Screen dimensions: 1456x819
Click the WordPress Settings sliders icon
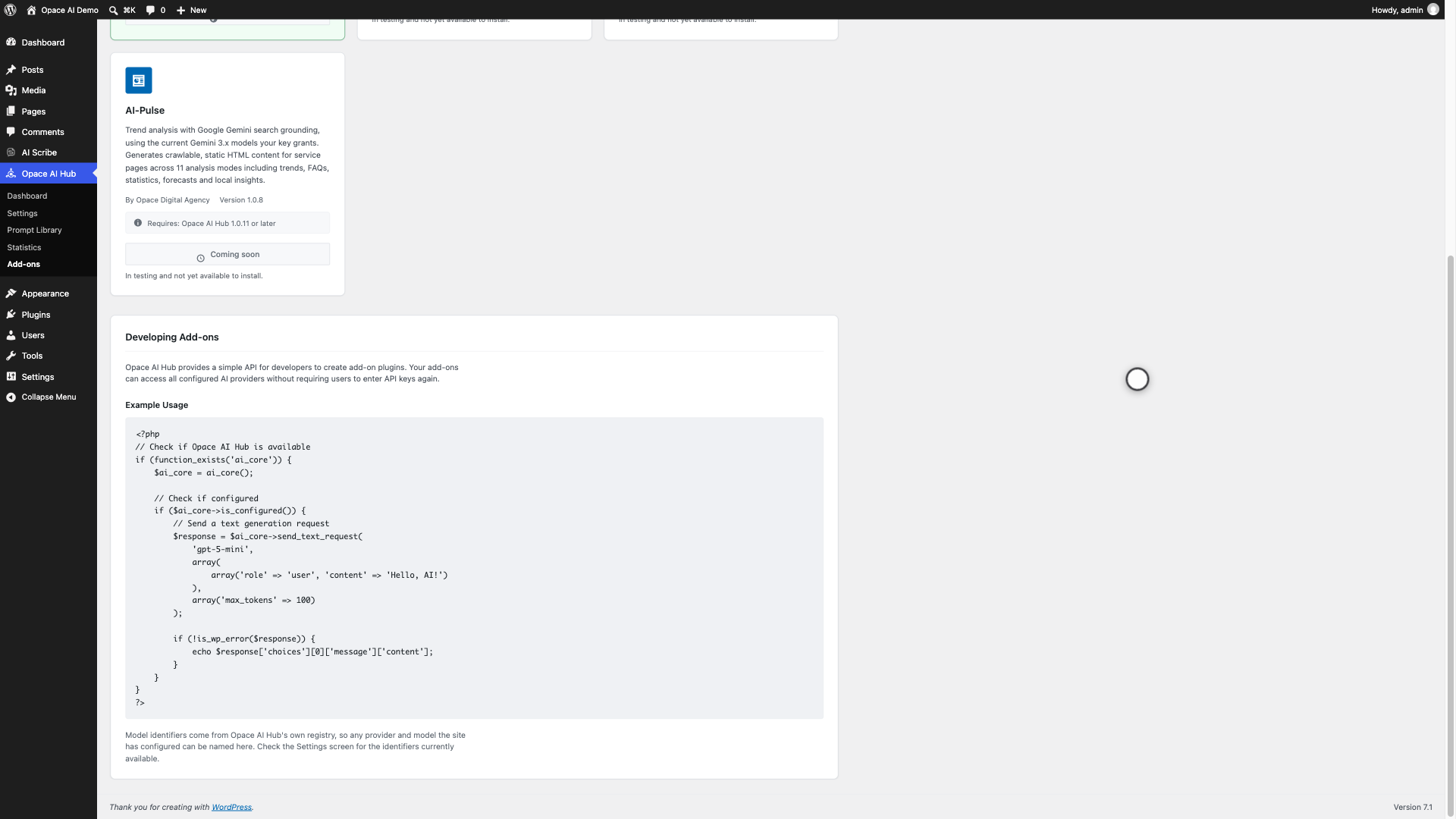(x=11, y=377)
